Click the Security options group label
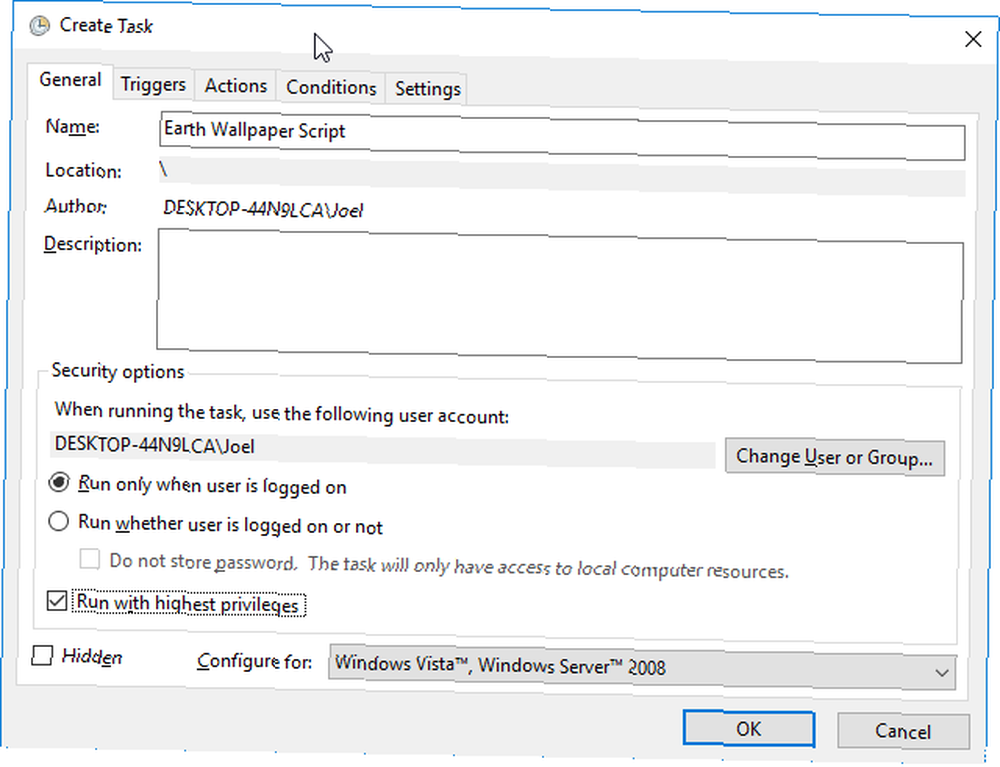1000x767 pixels. click(117, 371)
